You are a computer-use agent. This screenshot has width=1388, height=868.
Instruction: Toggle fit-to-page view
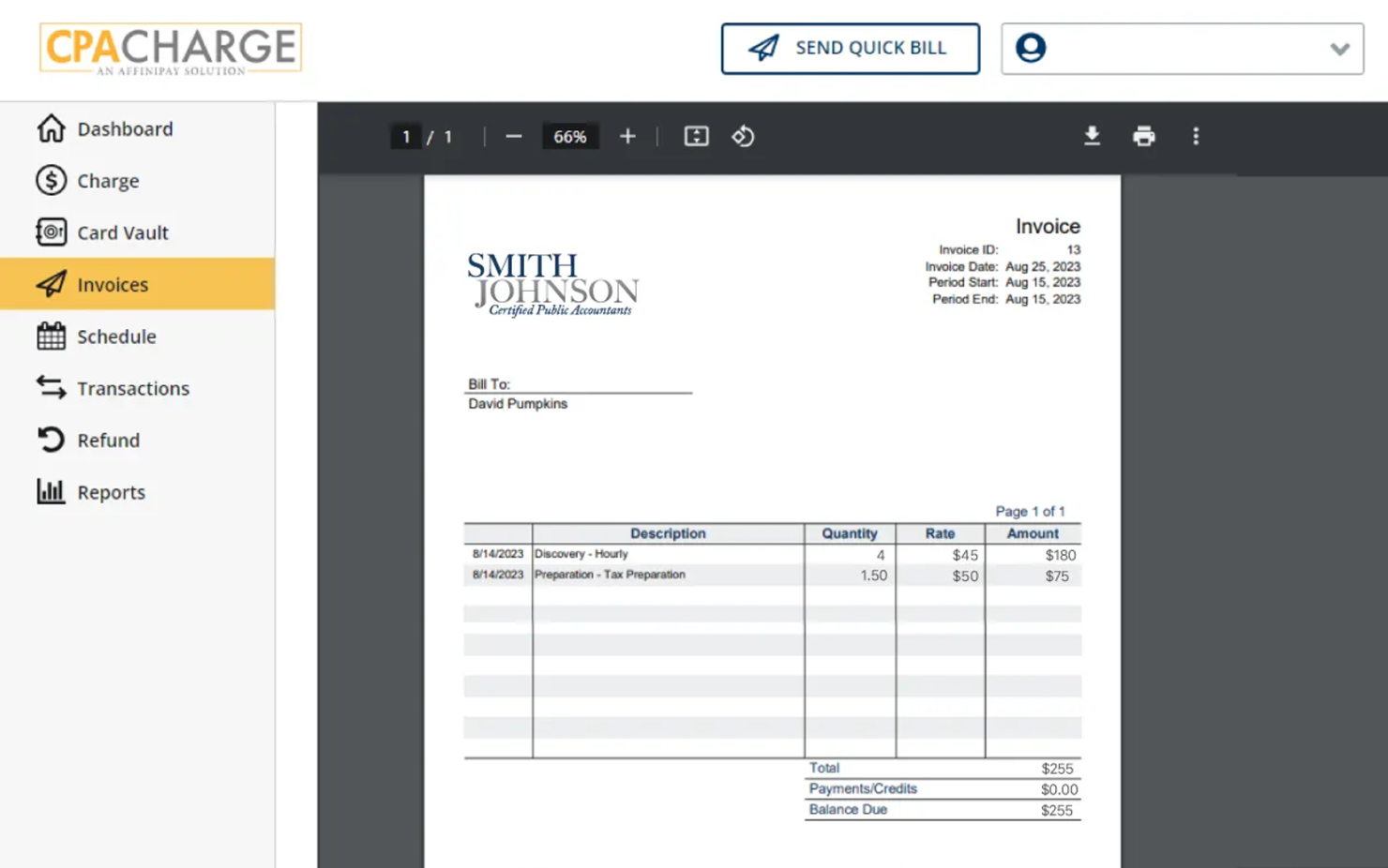pyautogui.click(x=696, y=136)
